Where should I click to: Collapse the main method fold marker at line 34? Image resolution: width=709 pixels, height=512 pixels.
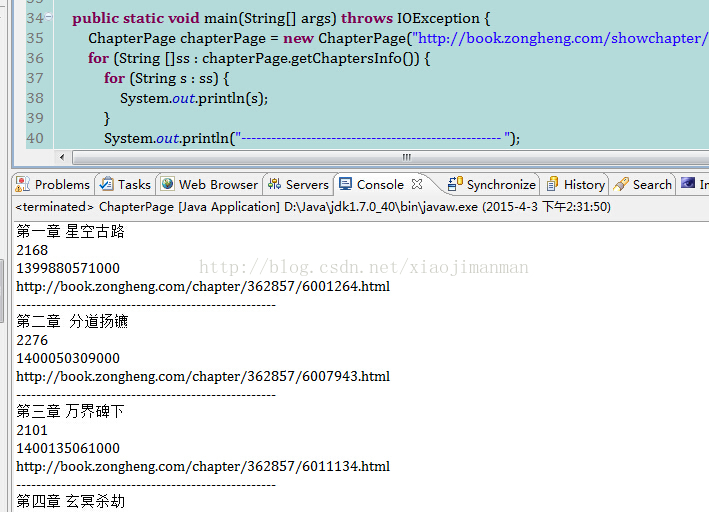(48, 17)
